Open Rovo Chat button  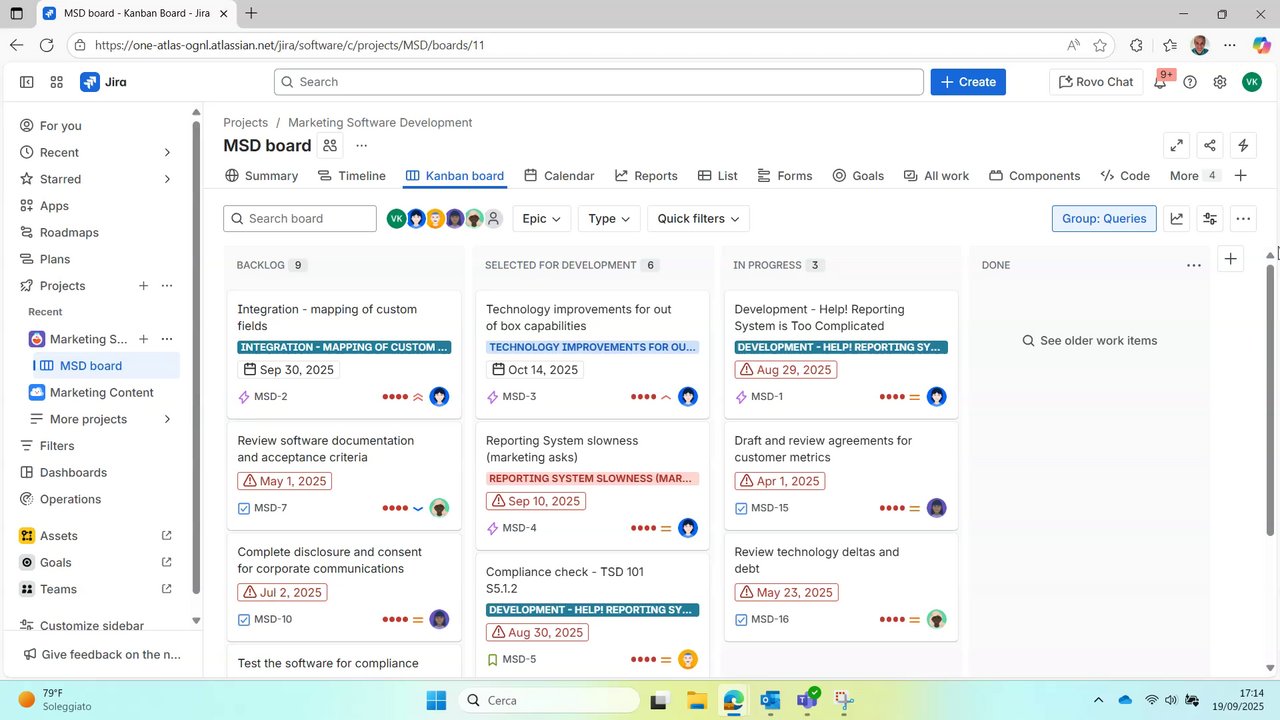pos(1096,82)
